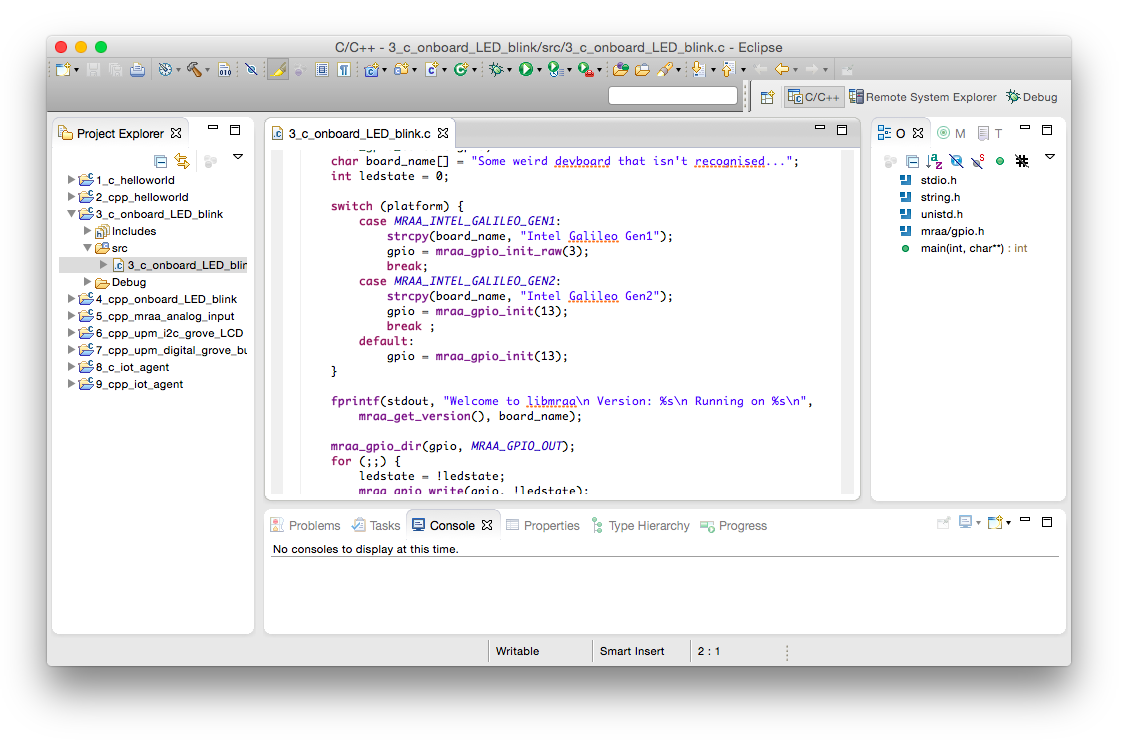
Task: Click the Quick Access search field
Action: (673, 96)
